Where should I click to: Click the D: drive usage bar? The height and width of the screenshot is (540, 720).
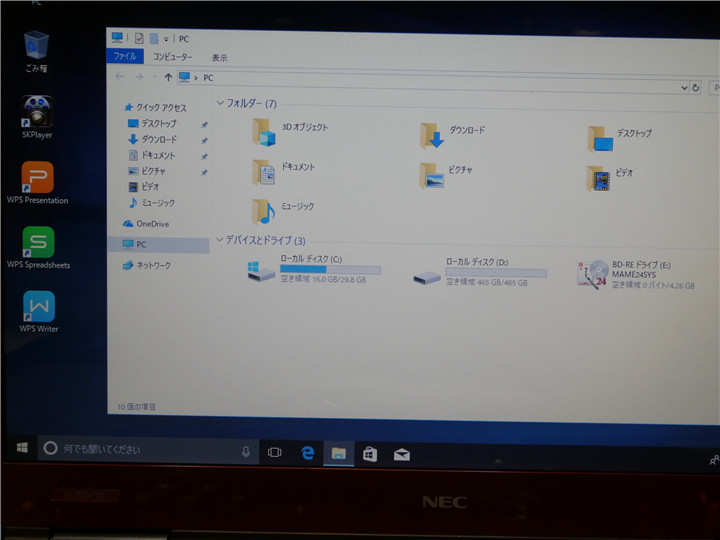coord(496,273)
